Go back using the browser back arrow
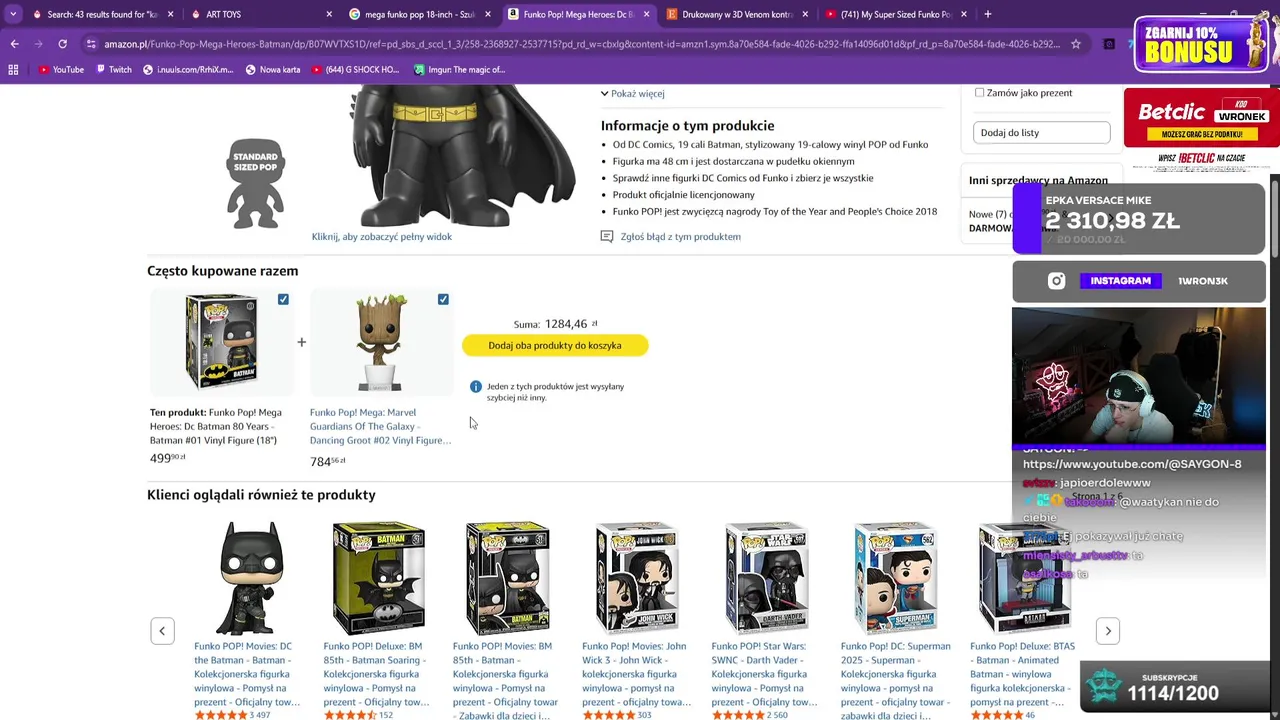The width and height of the screenshot is (1280, 720). [x=14, y=44]
